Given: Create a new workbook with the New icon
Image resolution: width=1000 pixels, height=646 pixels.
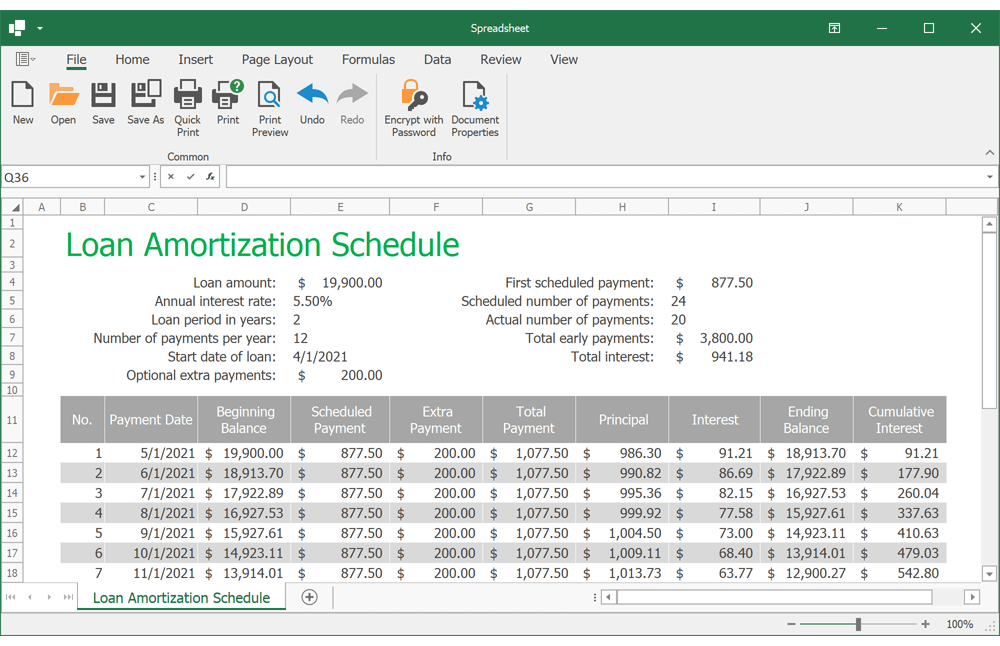Looking at the screenshot, I should coord(22,100).
